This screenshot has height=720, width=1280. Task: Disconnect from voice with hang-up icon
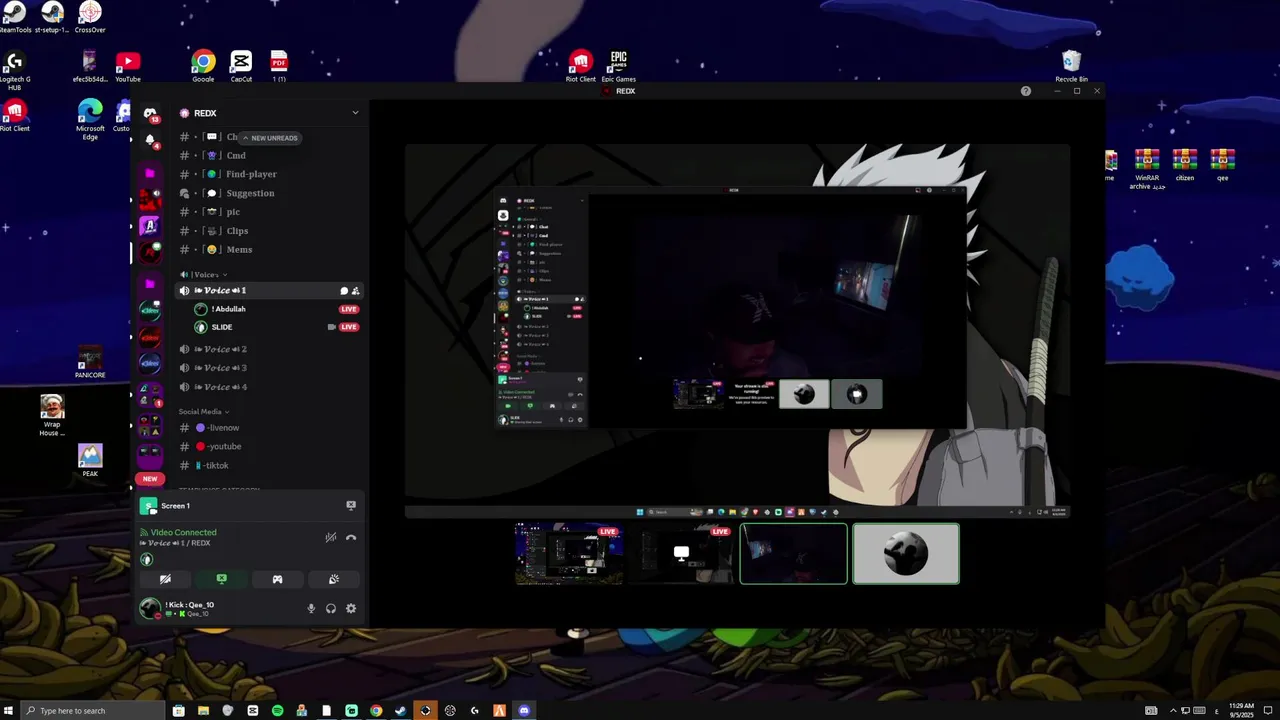coord(351,538)
